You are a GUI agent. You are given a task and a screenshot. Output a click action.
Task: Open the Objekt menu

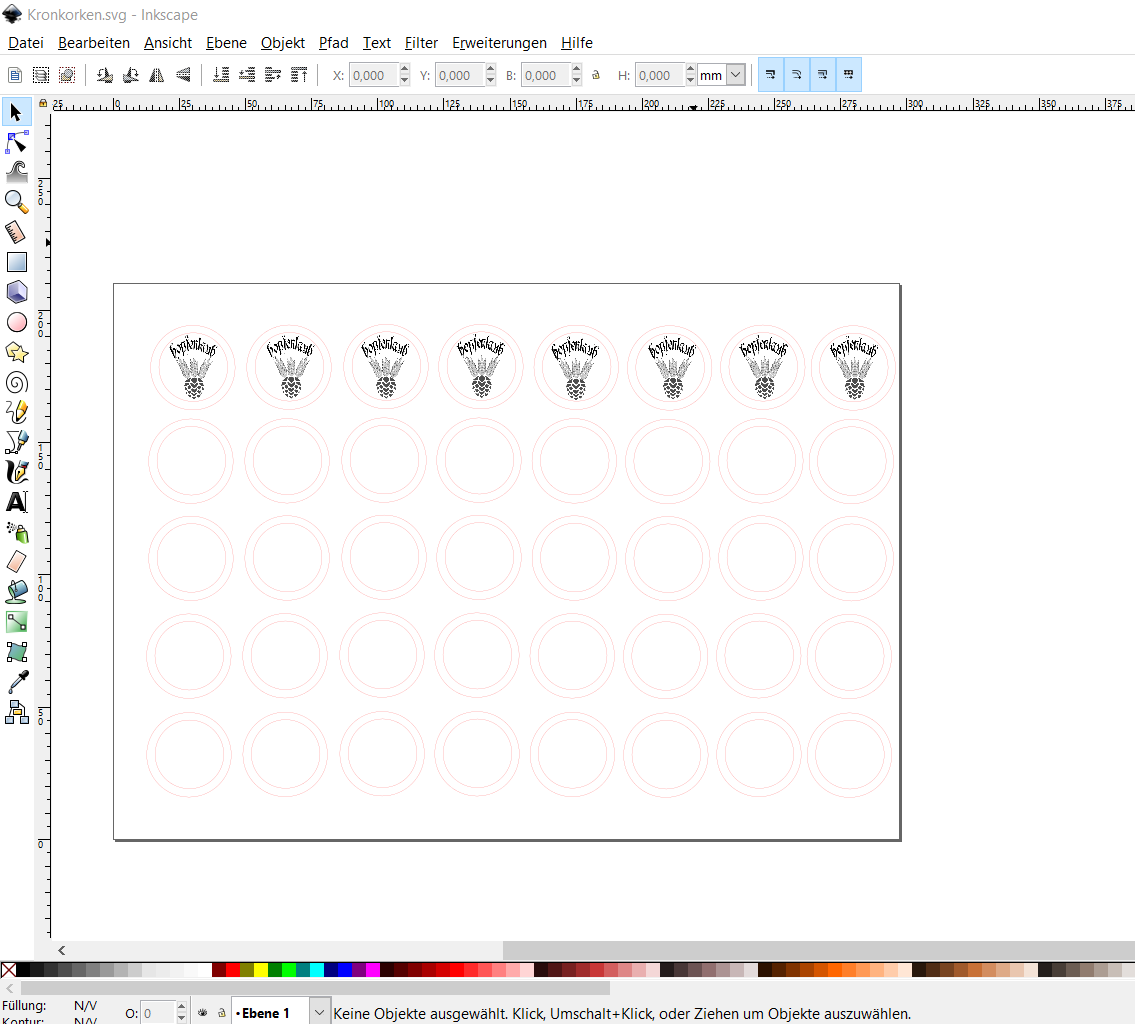pyautogui.click(x=282, y=43)
